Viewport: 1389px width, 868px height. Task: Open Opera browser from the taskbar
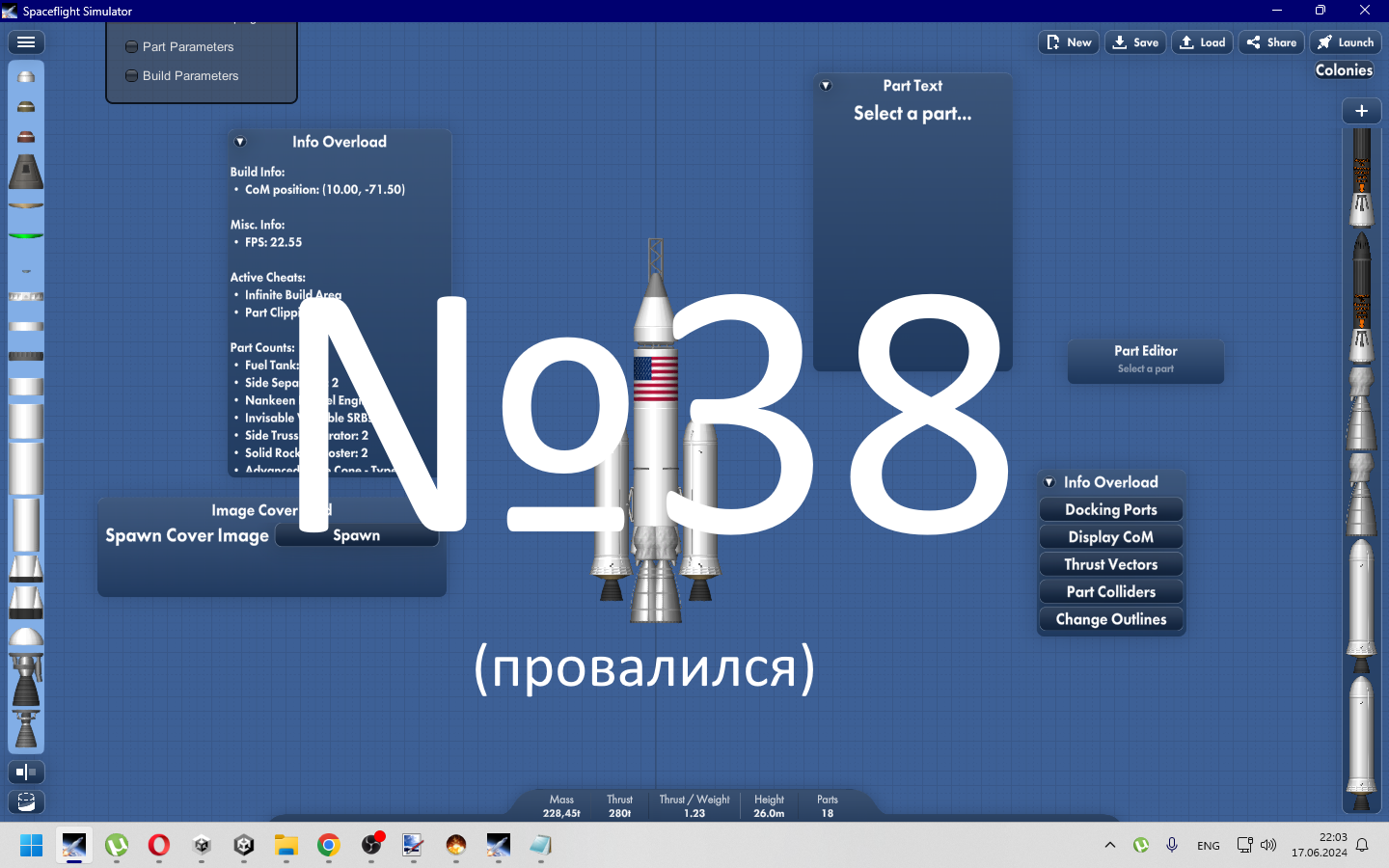(159, 846)
